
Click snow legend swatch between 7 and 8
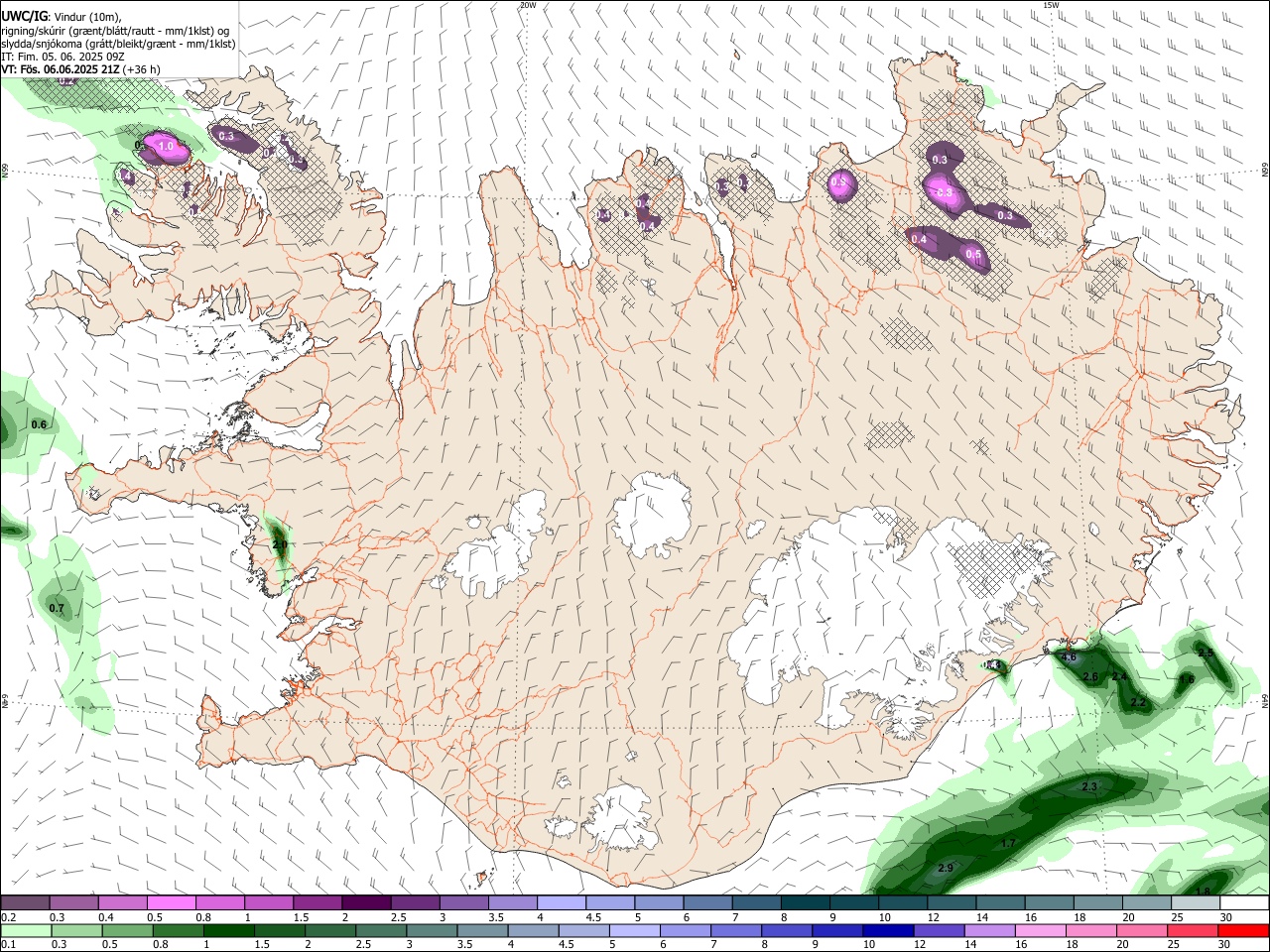tap(757, 902)
